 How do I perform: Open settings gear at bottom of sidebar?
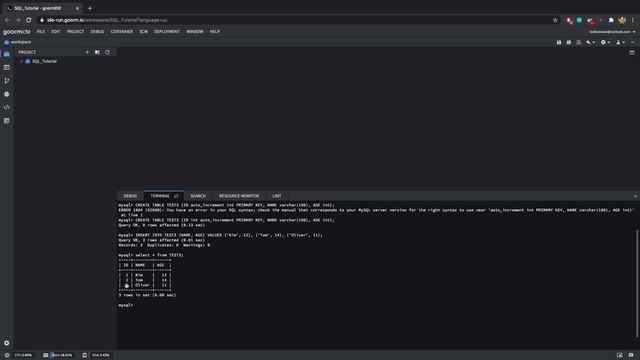(x=7, y=343)
